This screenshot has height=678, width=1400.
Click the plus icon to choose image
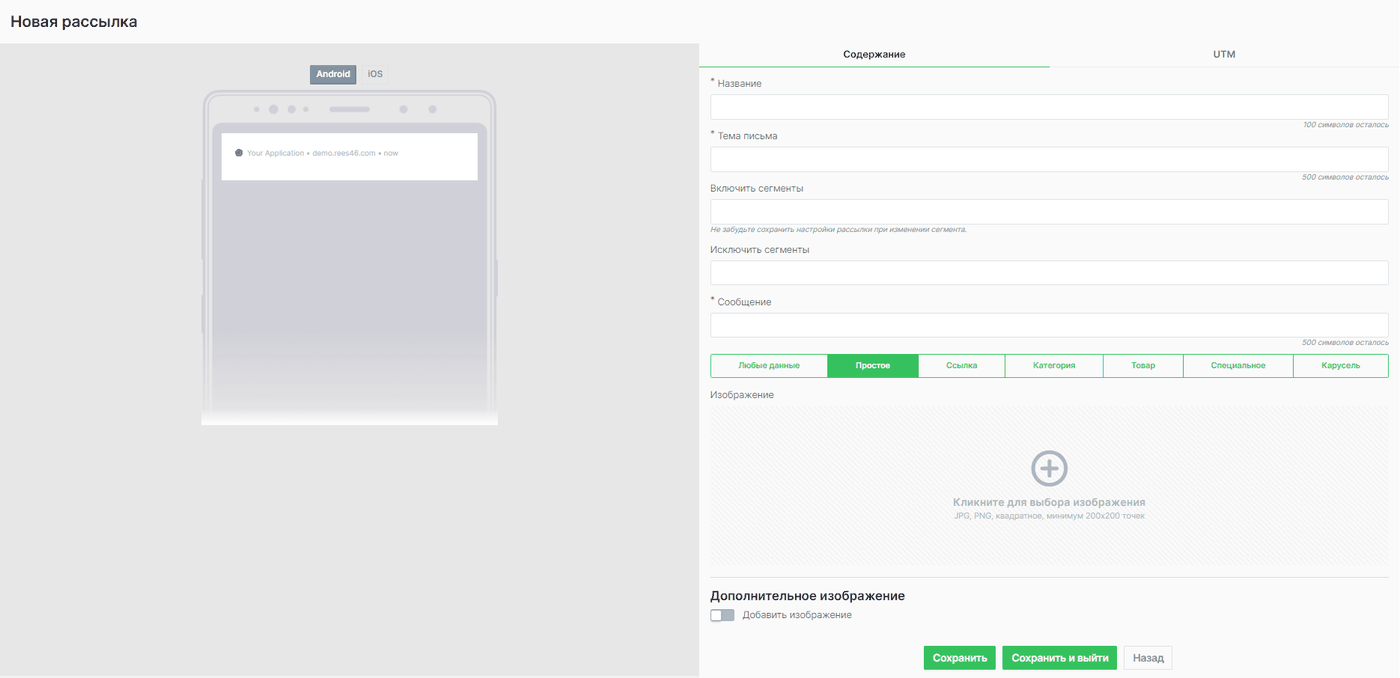pyautogui.click(x=1049, y=468)
